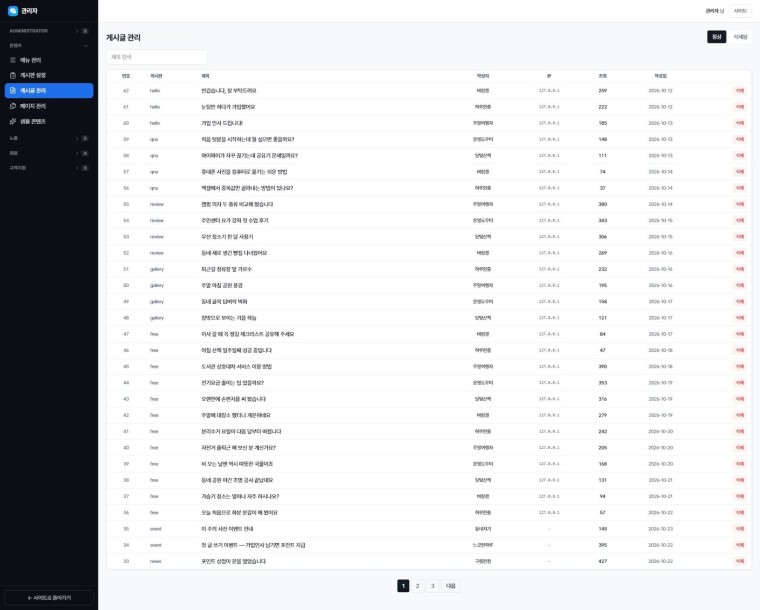Delete post number 59

[740, 140]
